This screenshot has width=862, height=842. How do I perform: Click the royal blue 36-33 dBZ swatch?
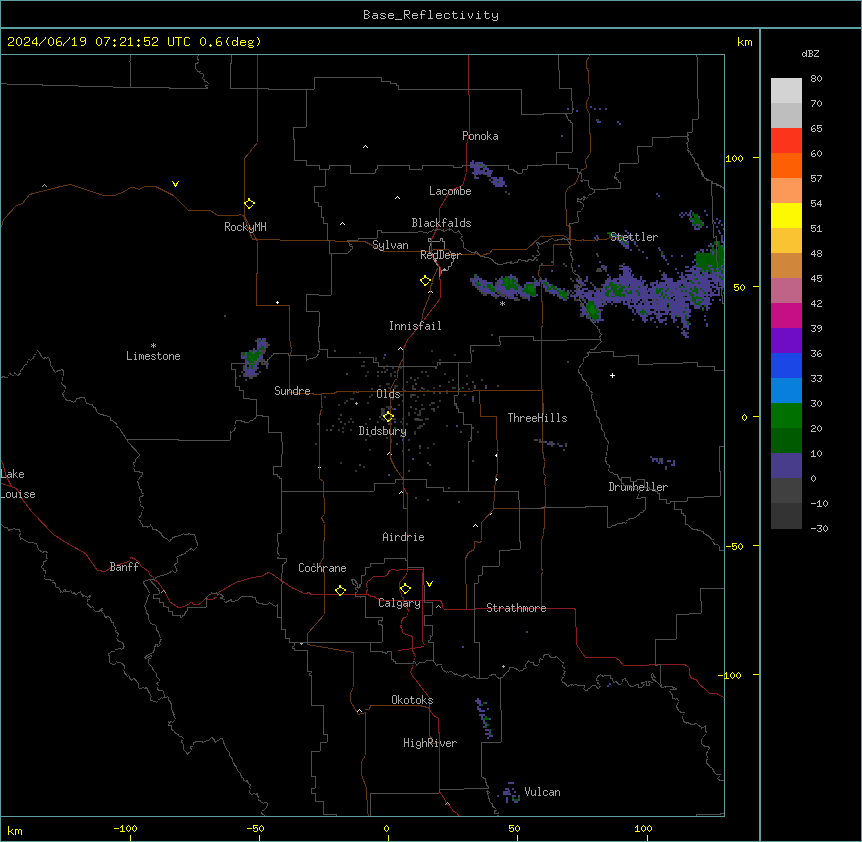click(786, 365)
